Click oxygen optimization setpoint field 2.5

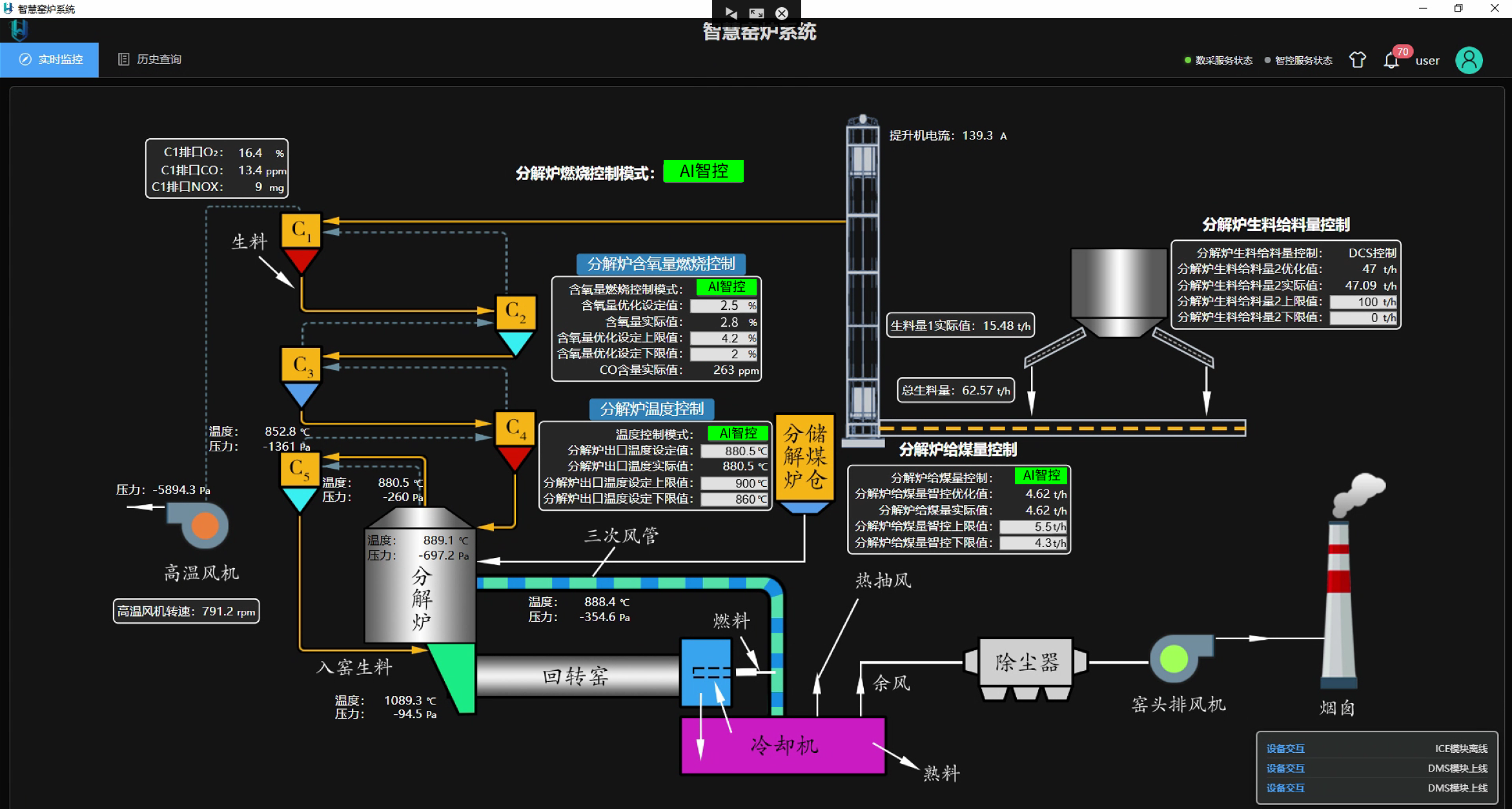point(724,305)
